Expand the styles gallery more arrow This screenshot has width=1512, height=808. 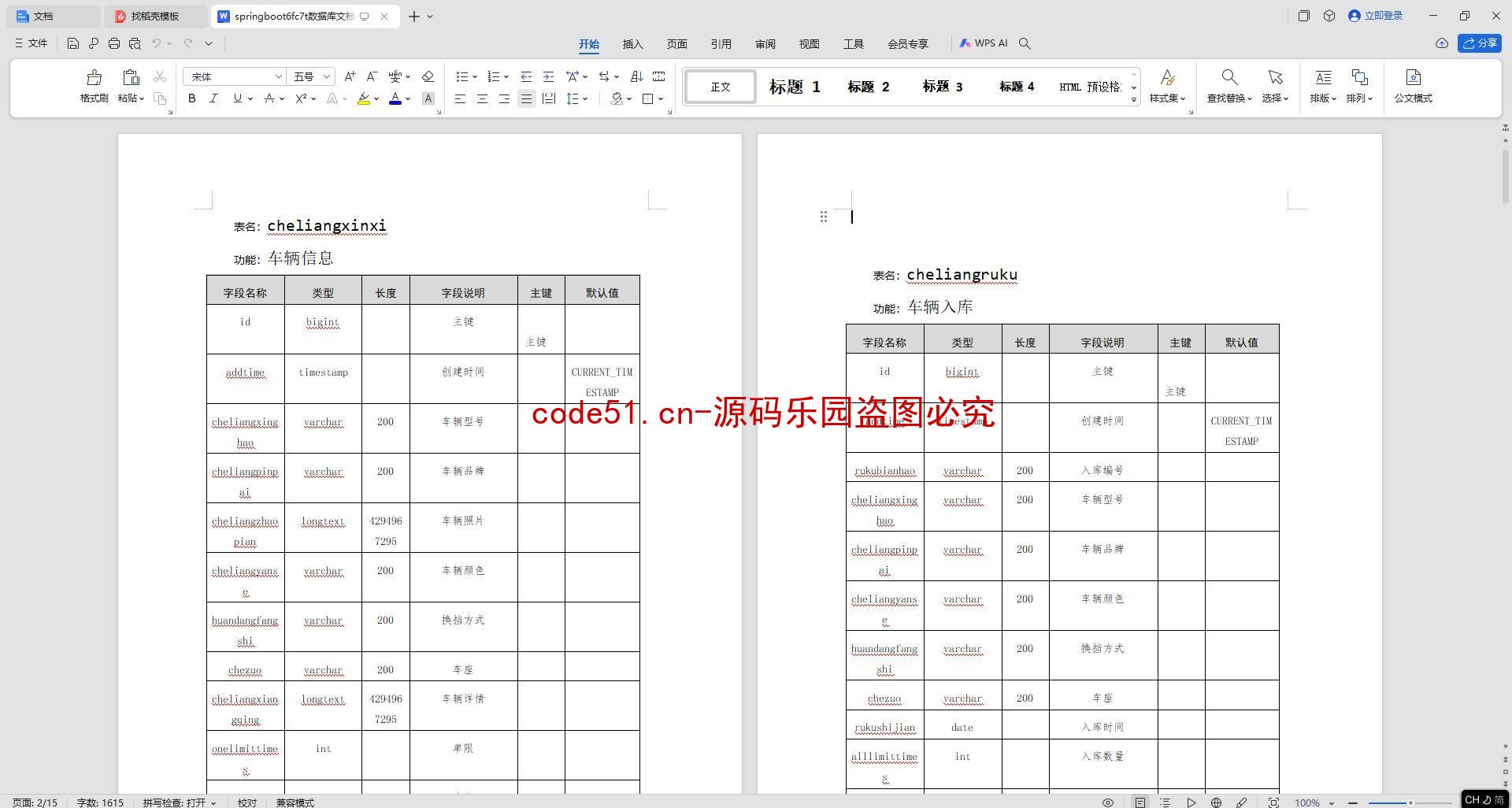[1134, 99]
